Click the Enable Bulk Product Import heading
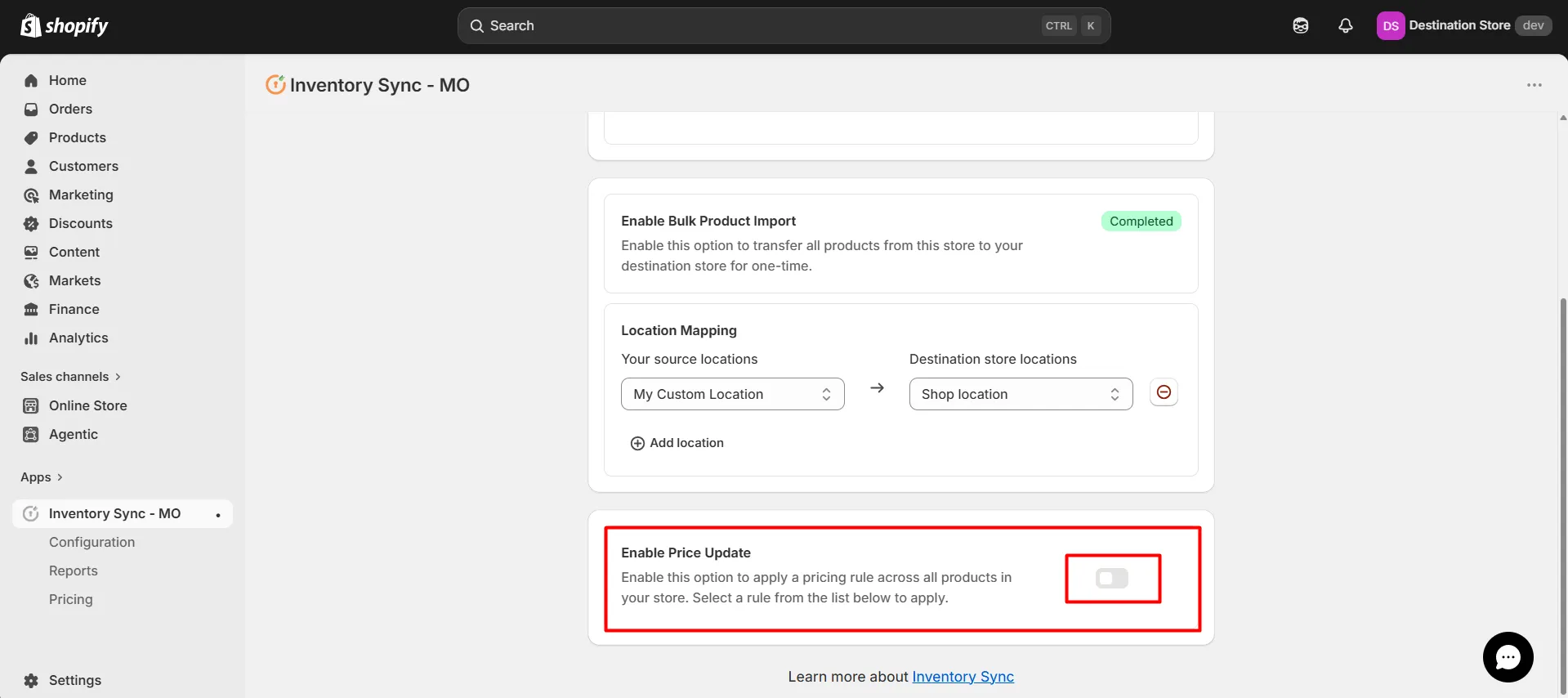The width and height of the screenshot is (1568, 698). point(708,221)
